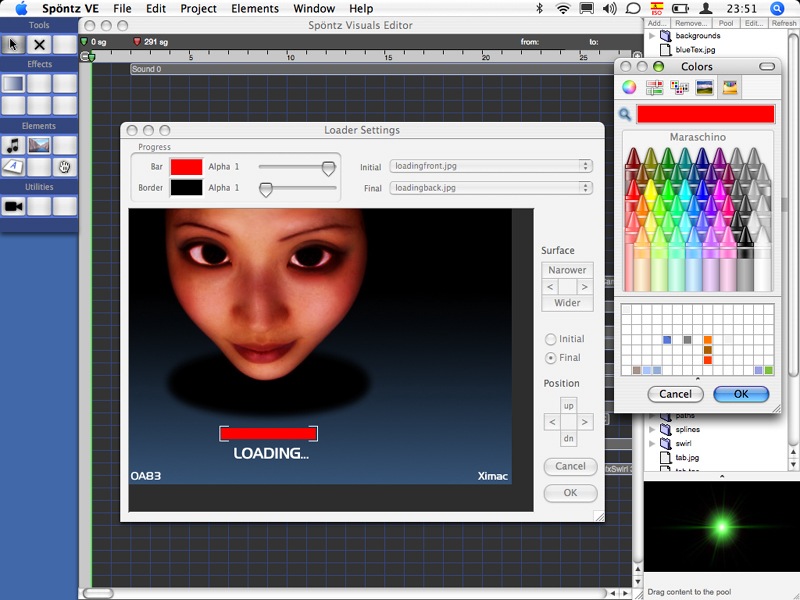Open the Final image dropdown loadingback.jpg
This screenshot has width=800, height=600.
coord(490,188)
